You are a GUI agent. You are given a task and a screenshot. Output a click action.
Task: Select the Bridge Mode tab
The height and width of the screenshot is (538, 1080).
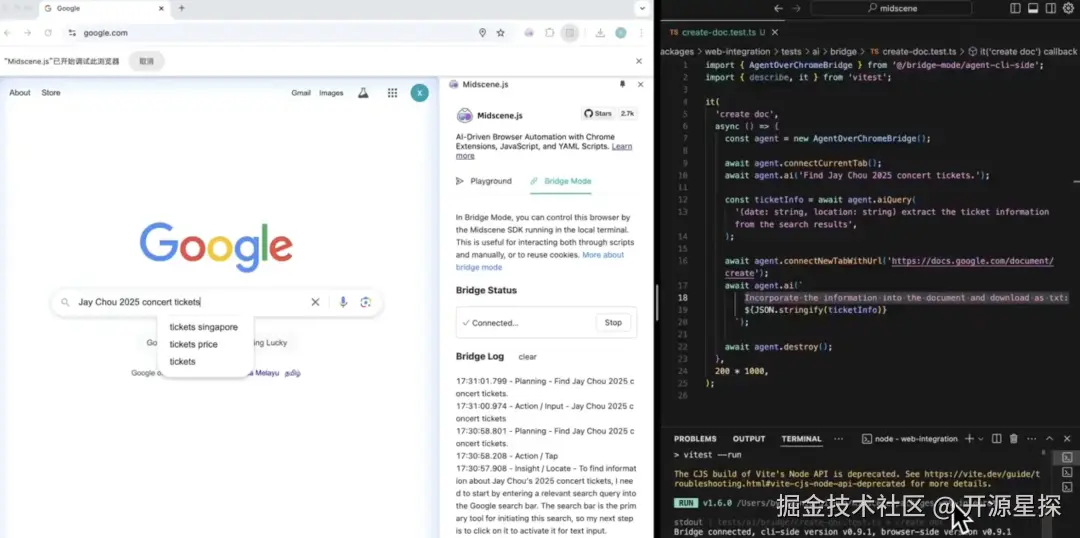point(561,181)
